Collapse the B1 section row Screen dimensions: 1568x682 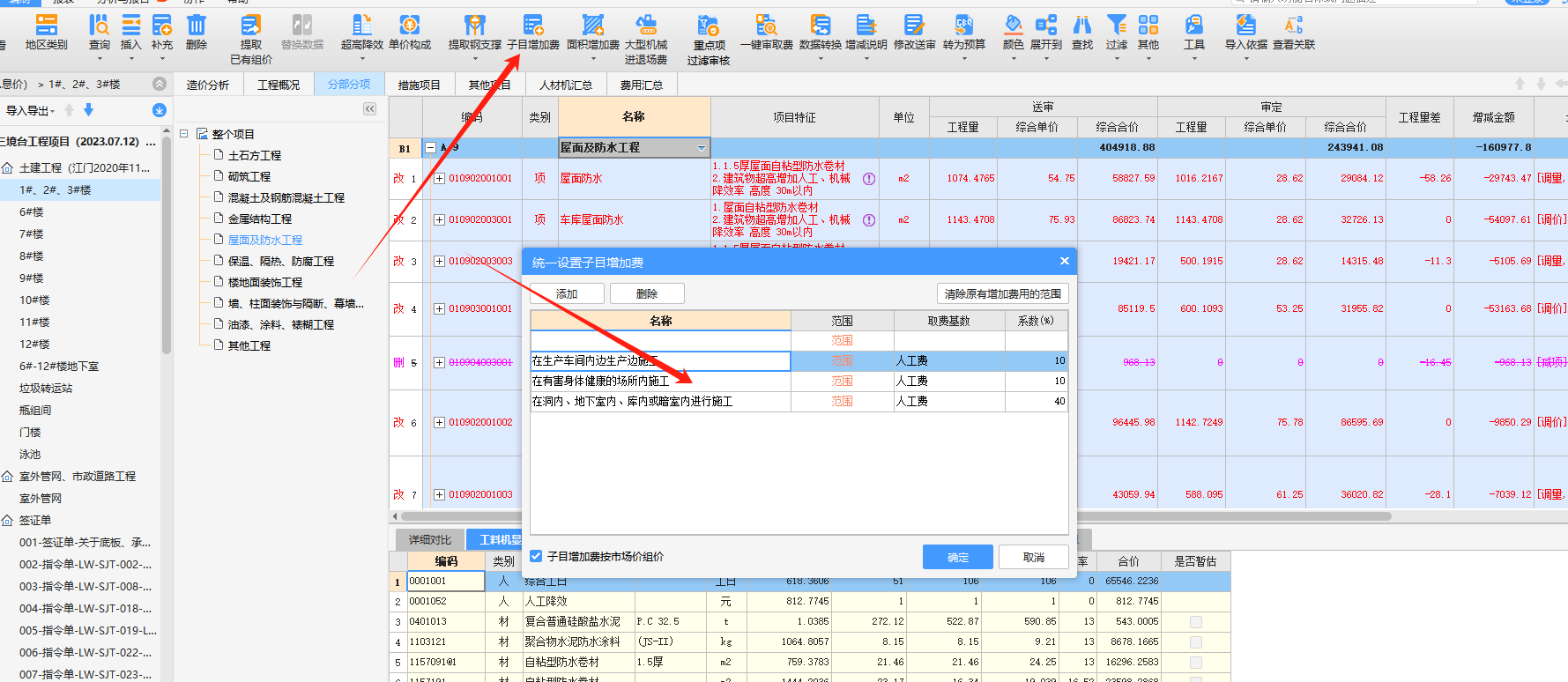click(430, 148)
